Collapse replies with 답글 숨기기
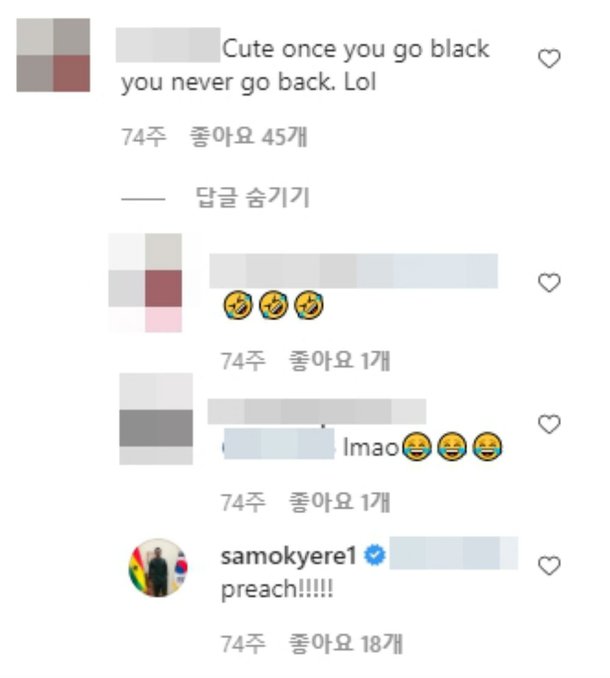The height and width of the screenshot is (678, 610). [252, 198]
